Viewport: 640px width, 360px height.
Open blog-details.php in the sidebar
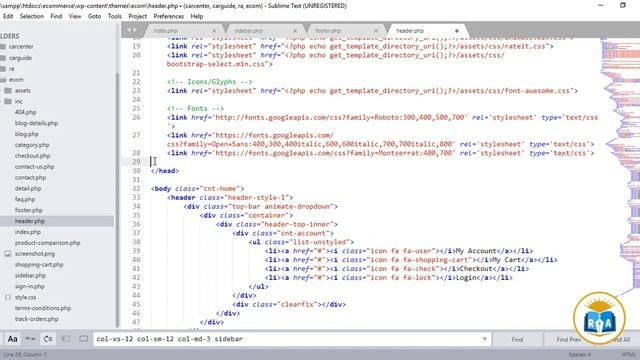tap(36, 123)
